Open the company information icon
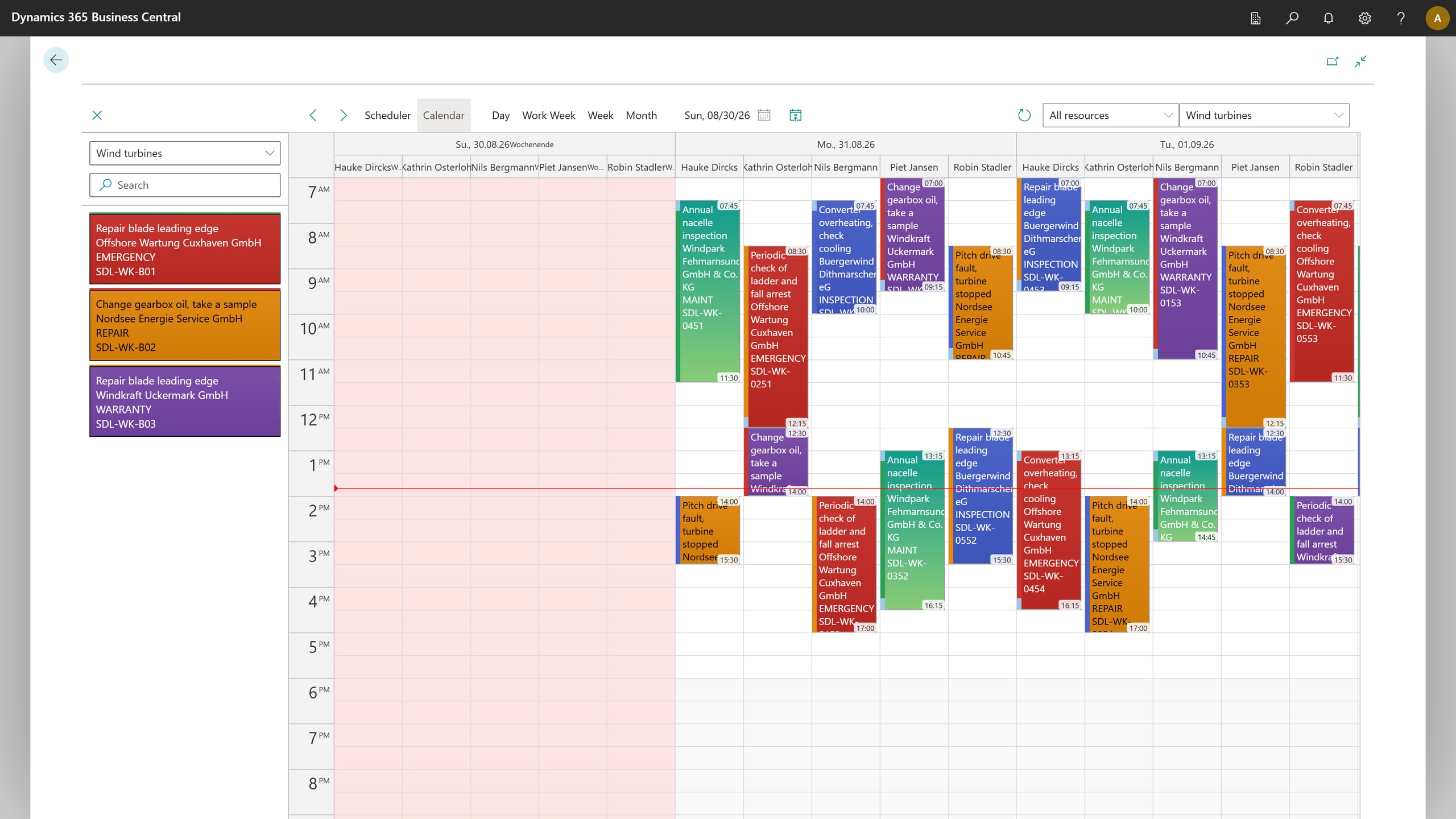Image resolution: width=1456 pixels, height=819 pixels. 1256,18
